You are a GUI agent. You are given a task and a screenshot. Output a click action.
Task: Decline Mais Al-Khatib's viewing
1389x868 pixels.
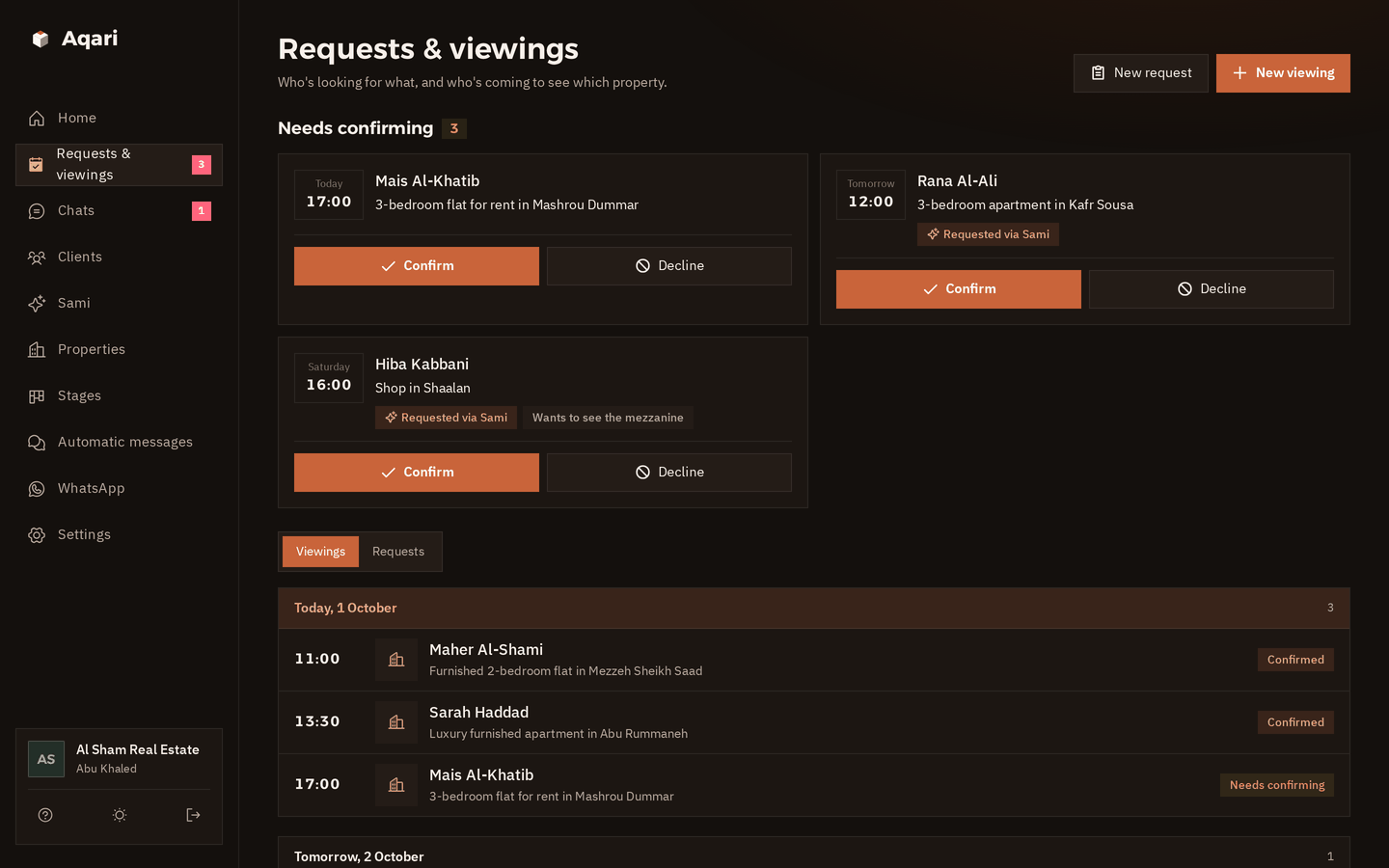tap(669, 266)
